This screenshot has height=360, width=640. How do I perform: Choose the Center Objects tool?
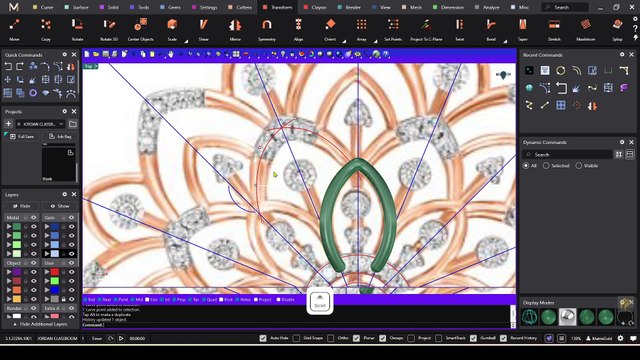[140, 29]
